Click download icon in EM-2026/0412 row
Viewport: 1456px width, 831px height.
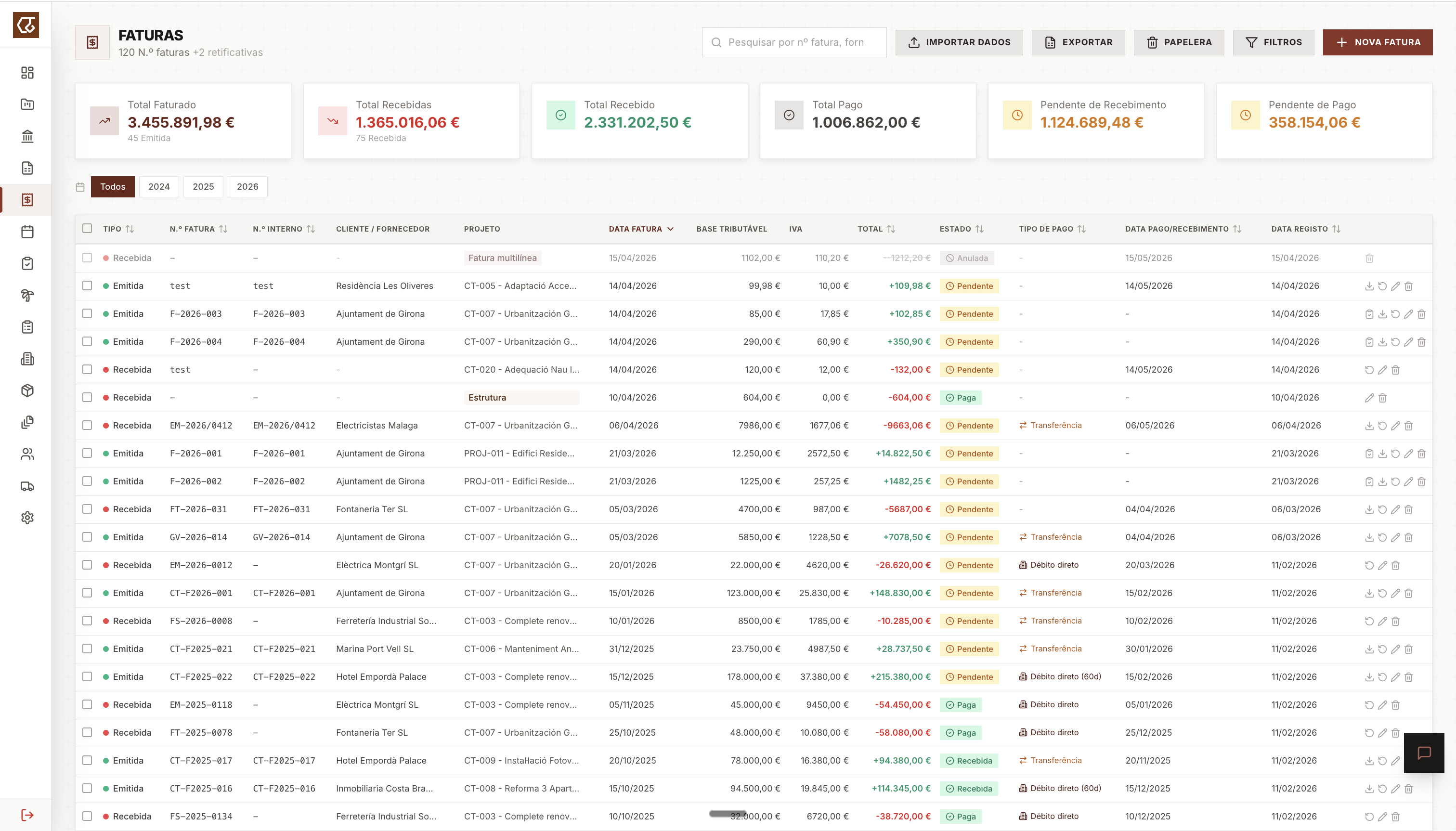[x=1369, y=426]
